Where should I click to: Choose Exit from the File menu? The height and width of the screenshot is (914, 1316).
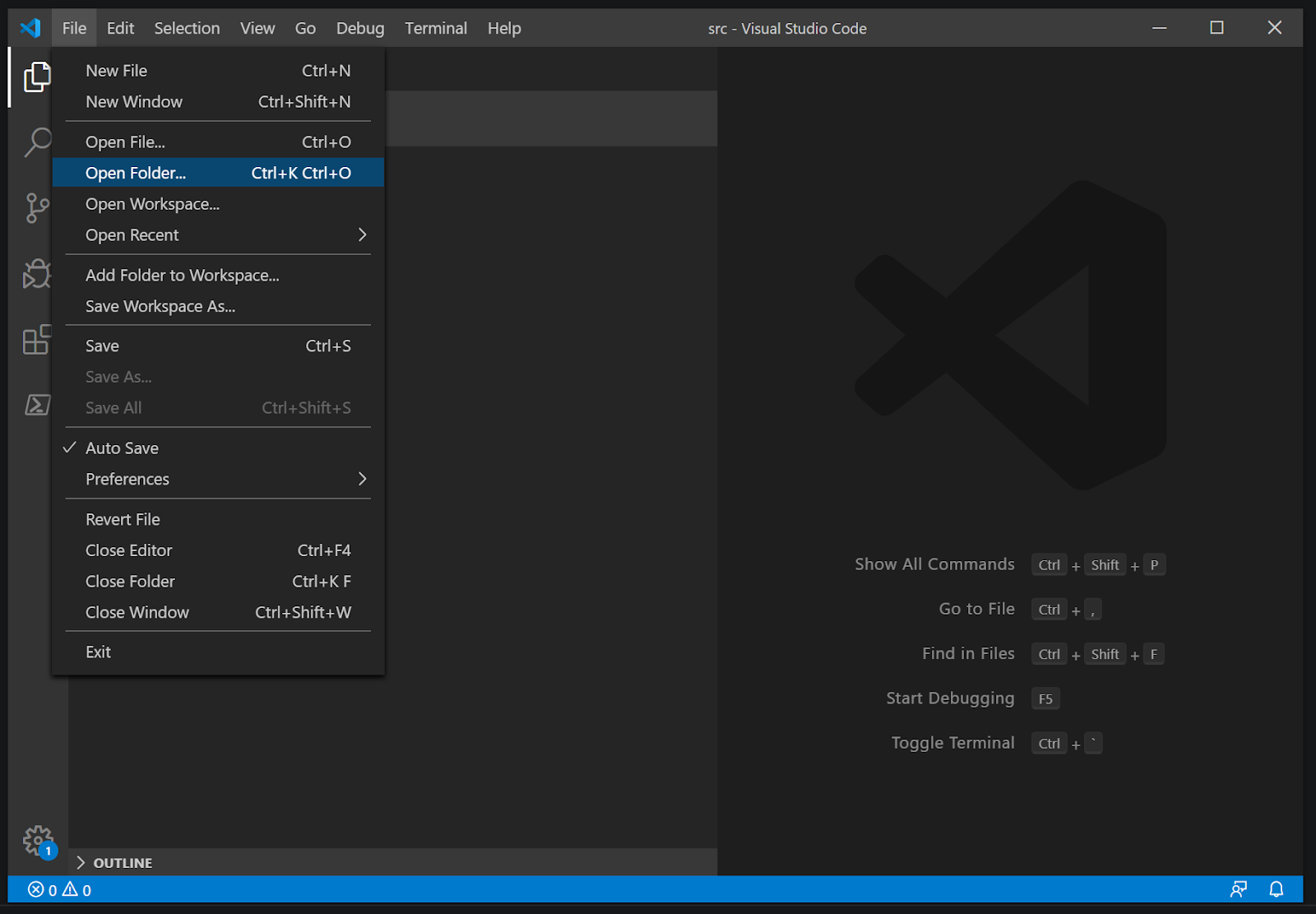[x=99, y=652]
